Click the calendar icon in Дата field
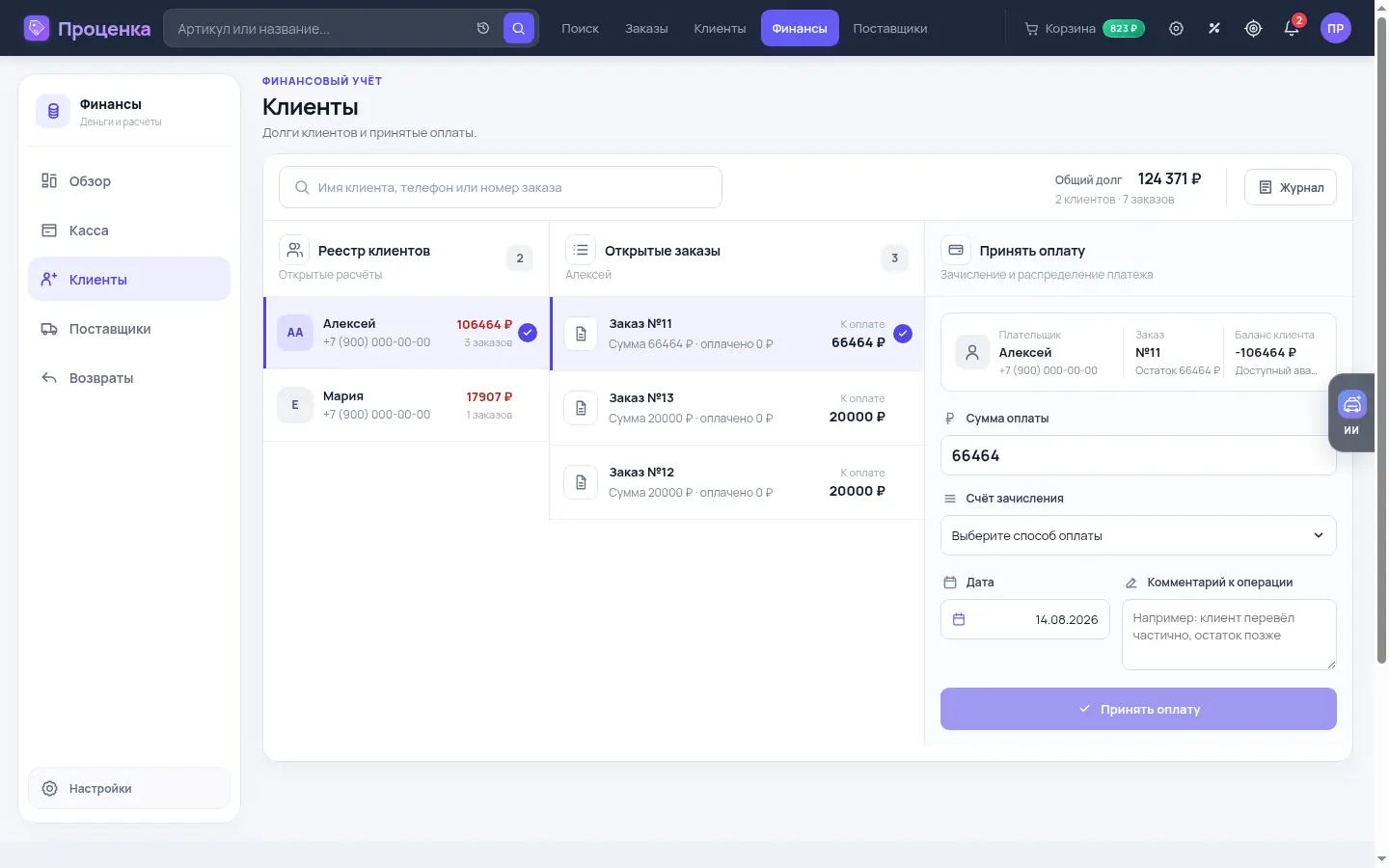The image size is (1389, 868). tap(959, 619)
